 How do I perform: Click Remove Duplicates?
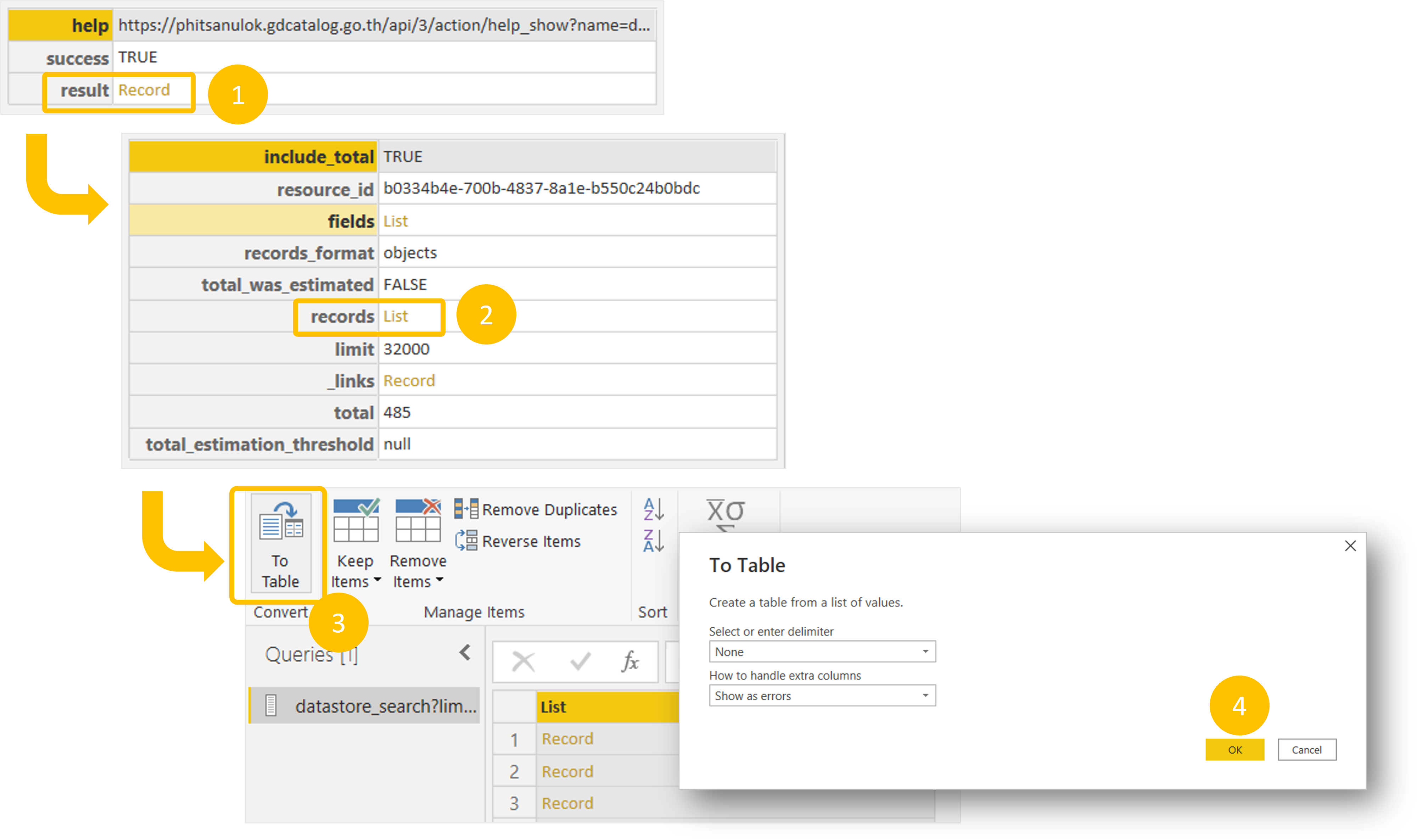click(535, 509)
